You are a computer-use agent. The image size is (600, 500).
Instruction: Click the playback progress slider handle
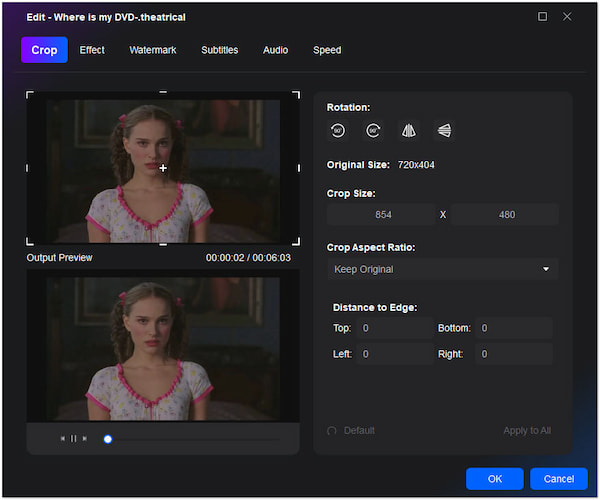[108, 439]
